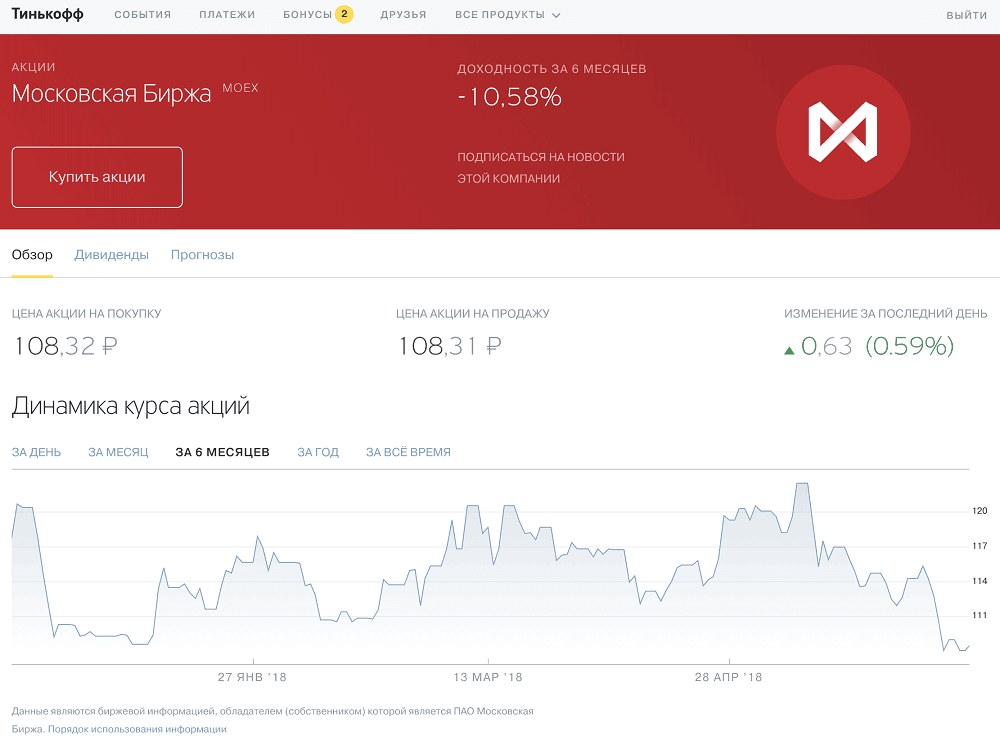Click the 13 МАР '18 axis marker
1000x736 pixels.
coord(488,677)
